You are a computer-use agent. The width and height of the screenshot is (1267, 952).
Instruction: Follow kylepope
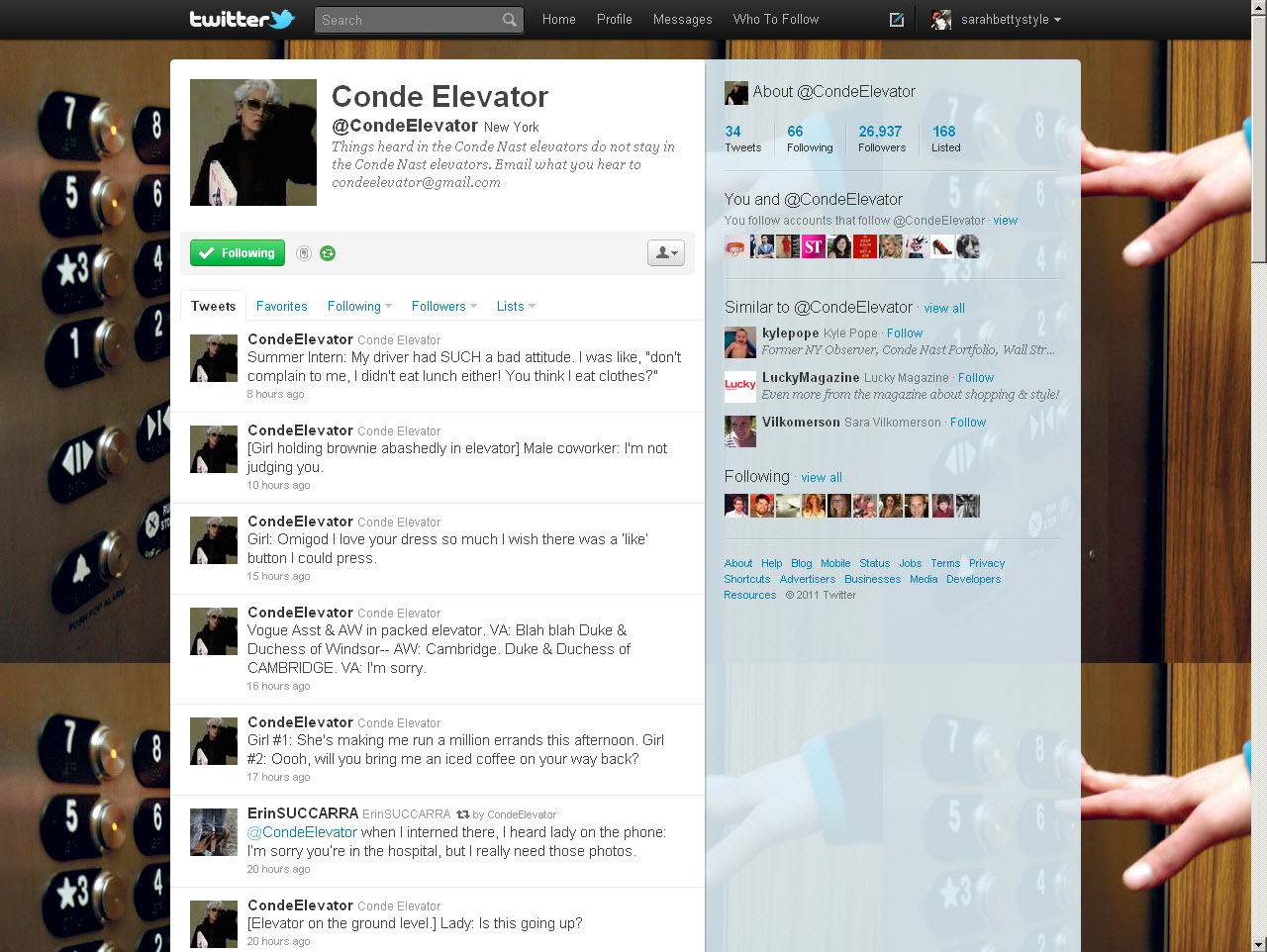click(x=905, y=333)
